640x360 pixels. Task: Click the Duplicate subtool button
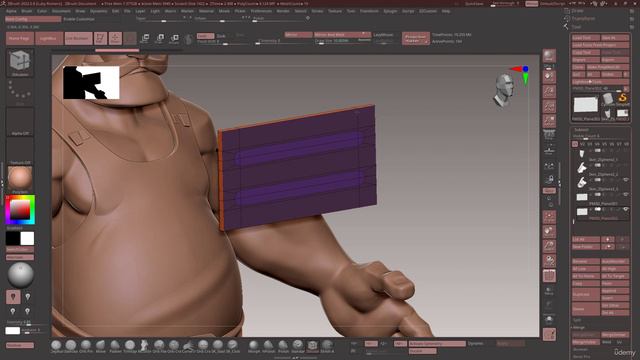(586, 294)
